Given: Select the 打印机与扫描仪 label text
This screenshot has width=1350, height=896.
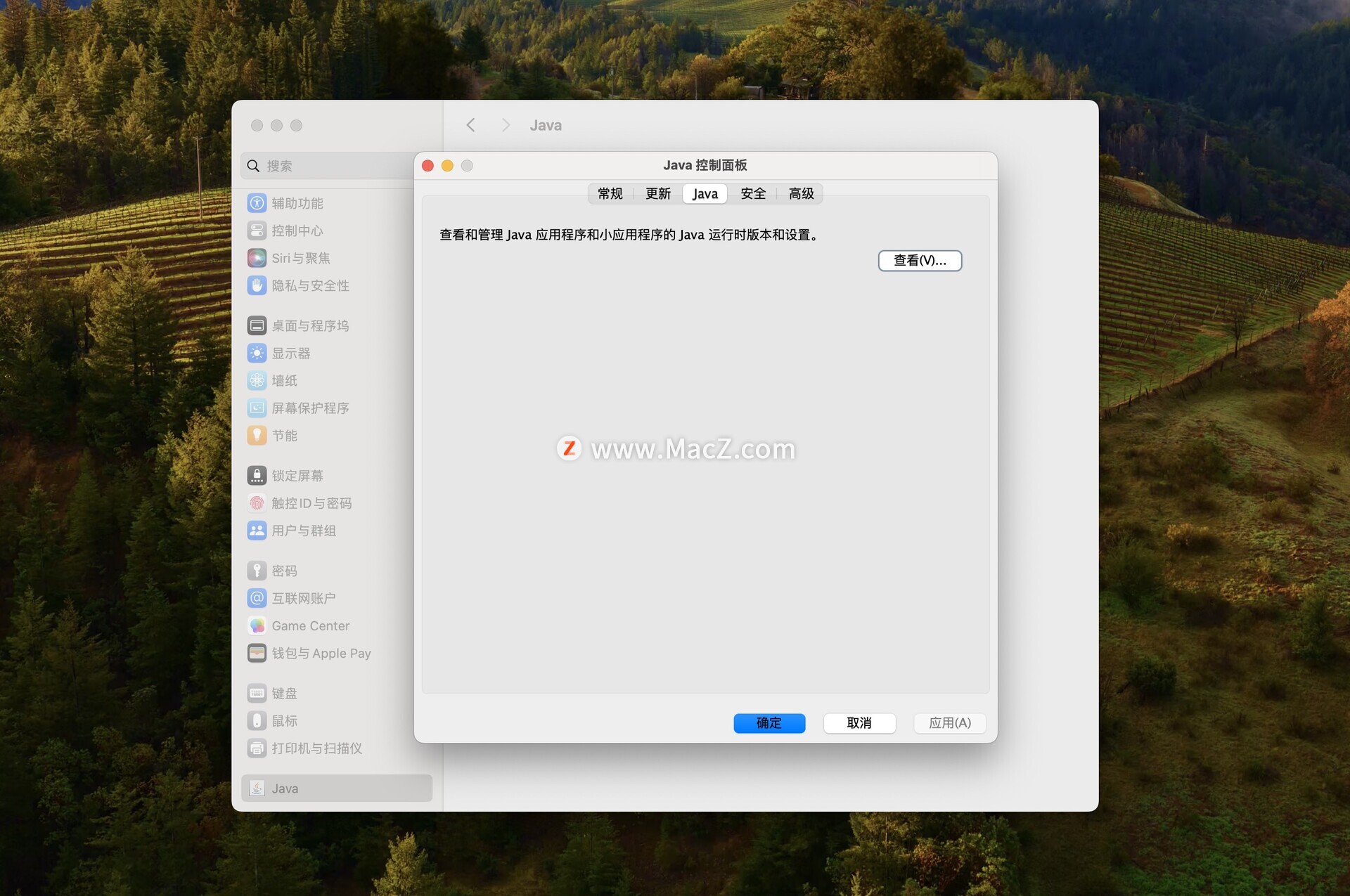Looking at the screenshot, I should click(317, 748).
